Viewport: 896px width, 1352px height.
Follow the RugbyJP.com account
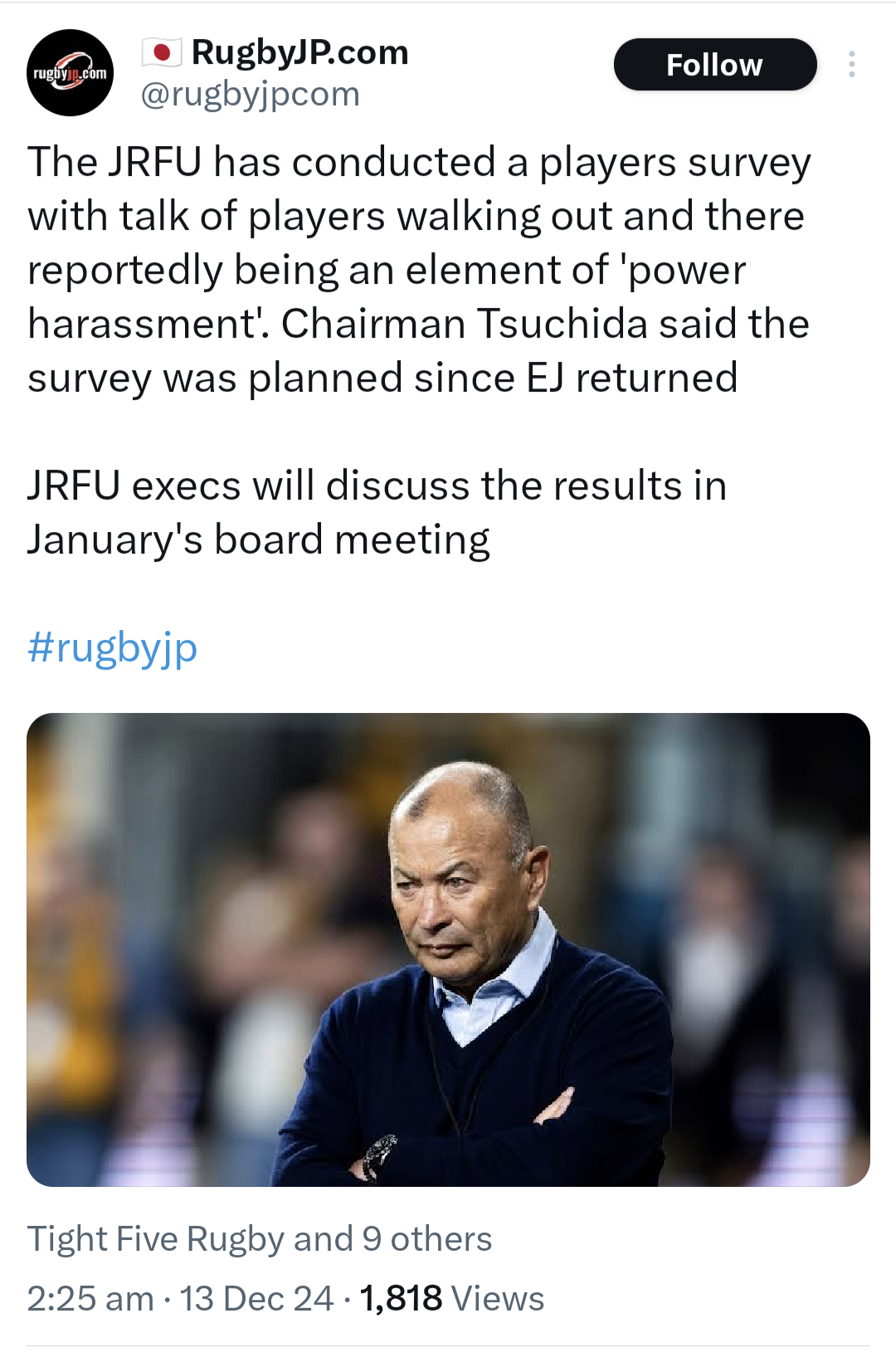click(714, 65)
